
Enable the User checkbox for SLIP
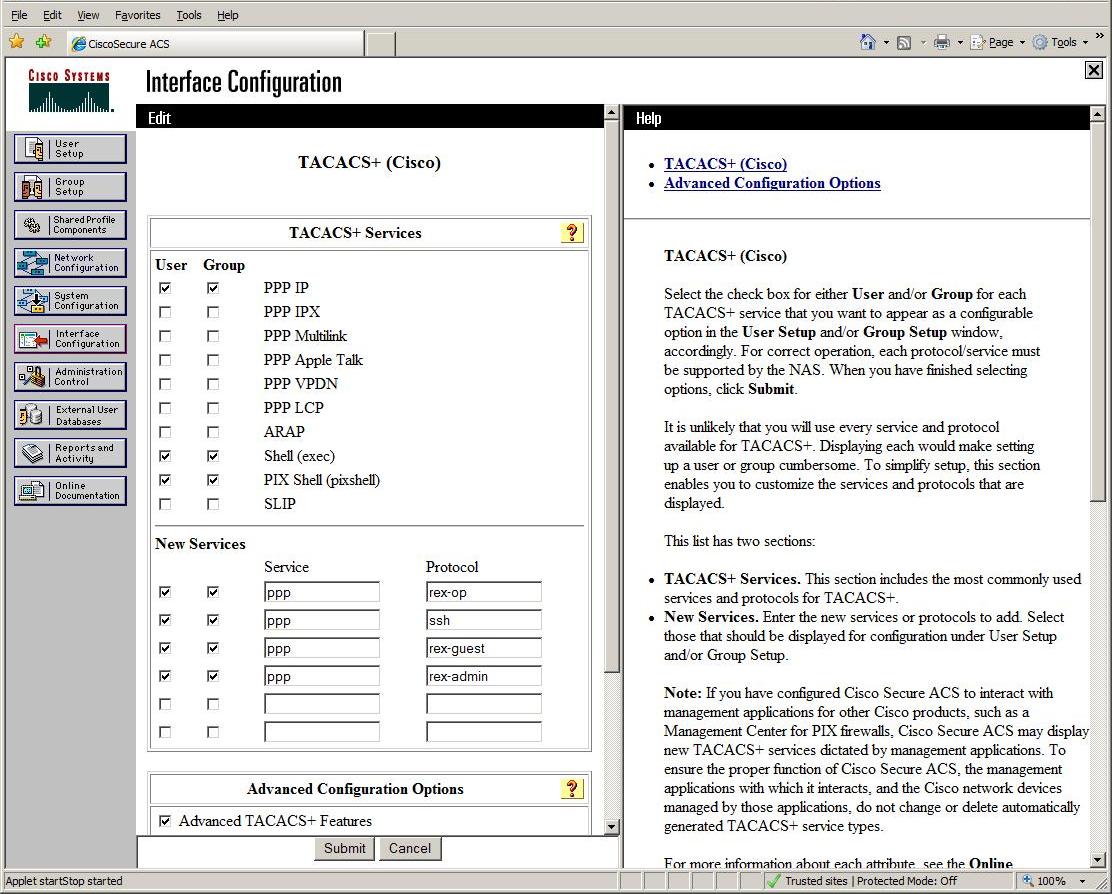coord(165,504)
